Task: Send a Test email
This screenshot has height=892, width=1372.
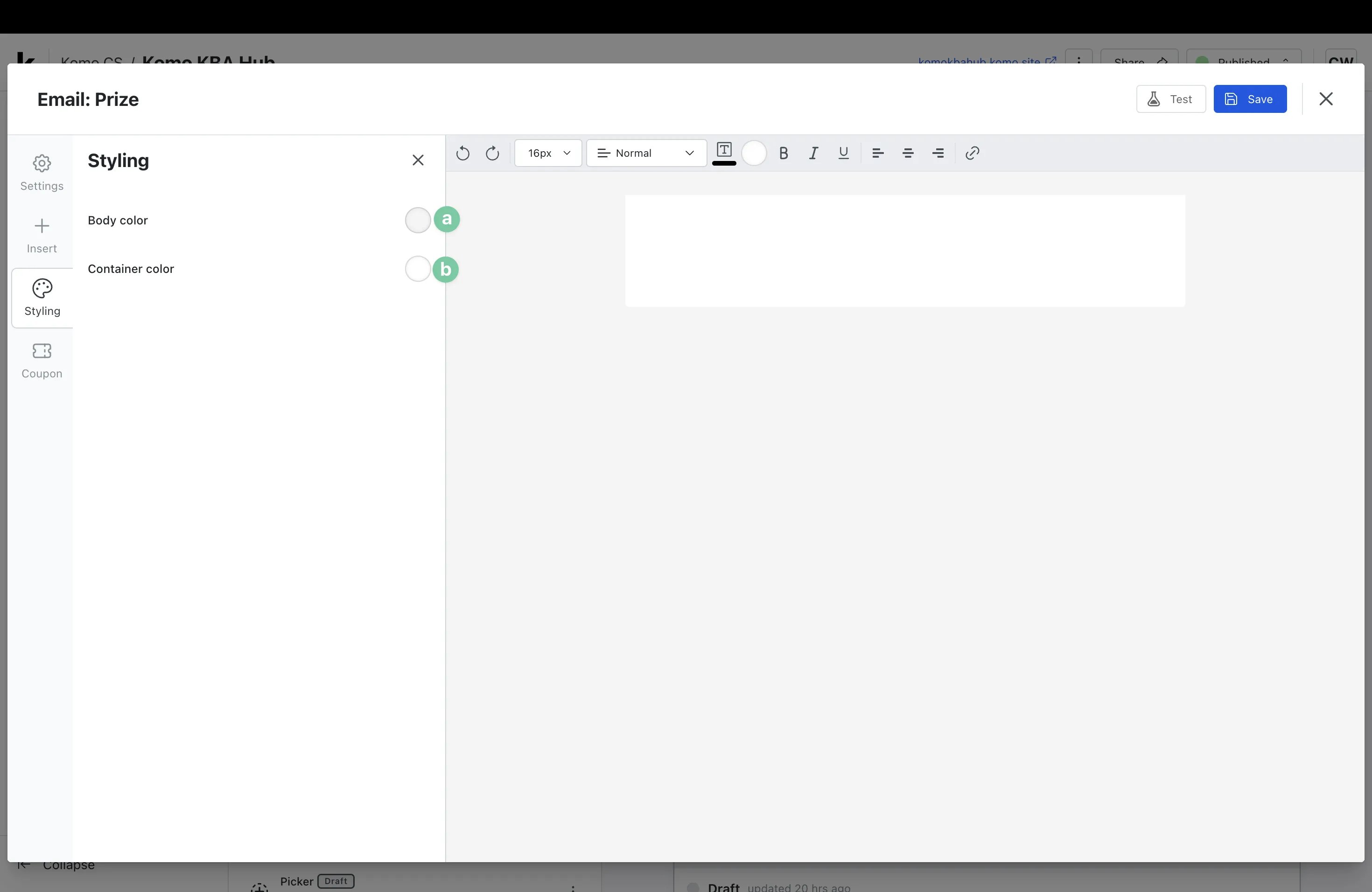Action: pos(1171,99)
